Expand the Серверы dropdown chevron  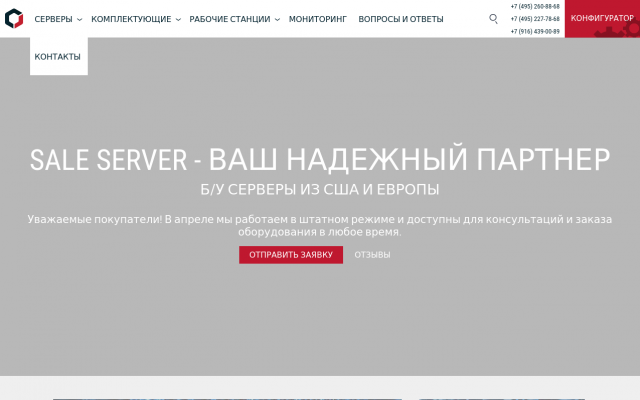79,20
